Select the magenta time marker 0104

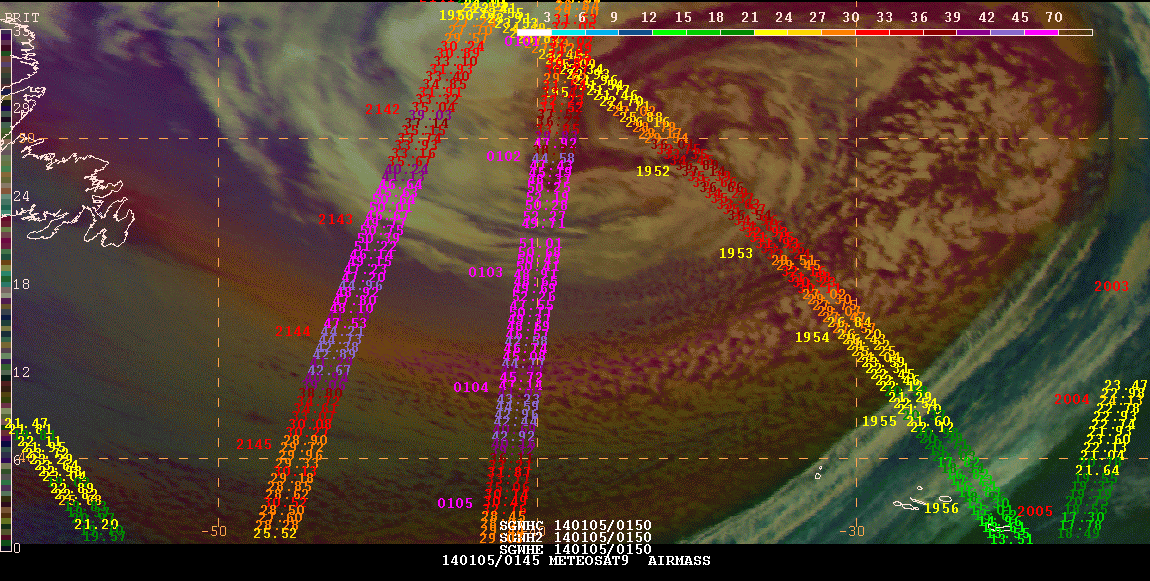pyautogui.click(x=471, y=387)
